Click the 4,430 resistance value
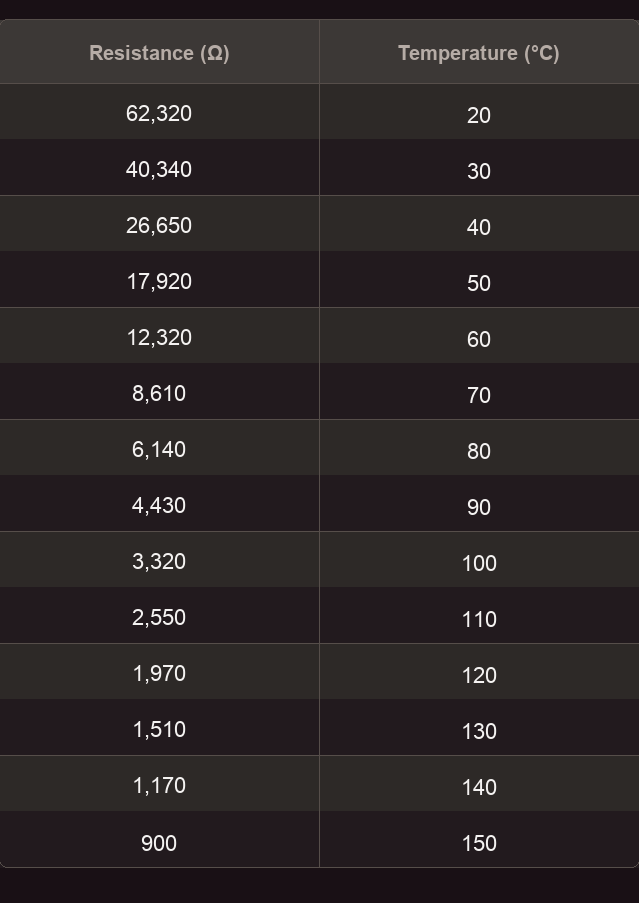639x904 pixels. click(159, 505)
